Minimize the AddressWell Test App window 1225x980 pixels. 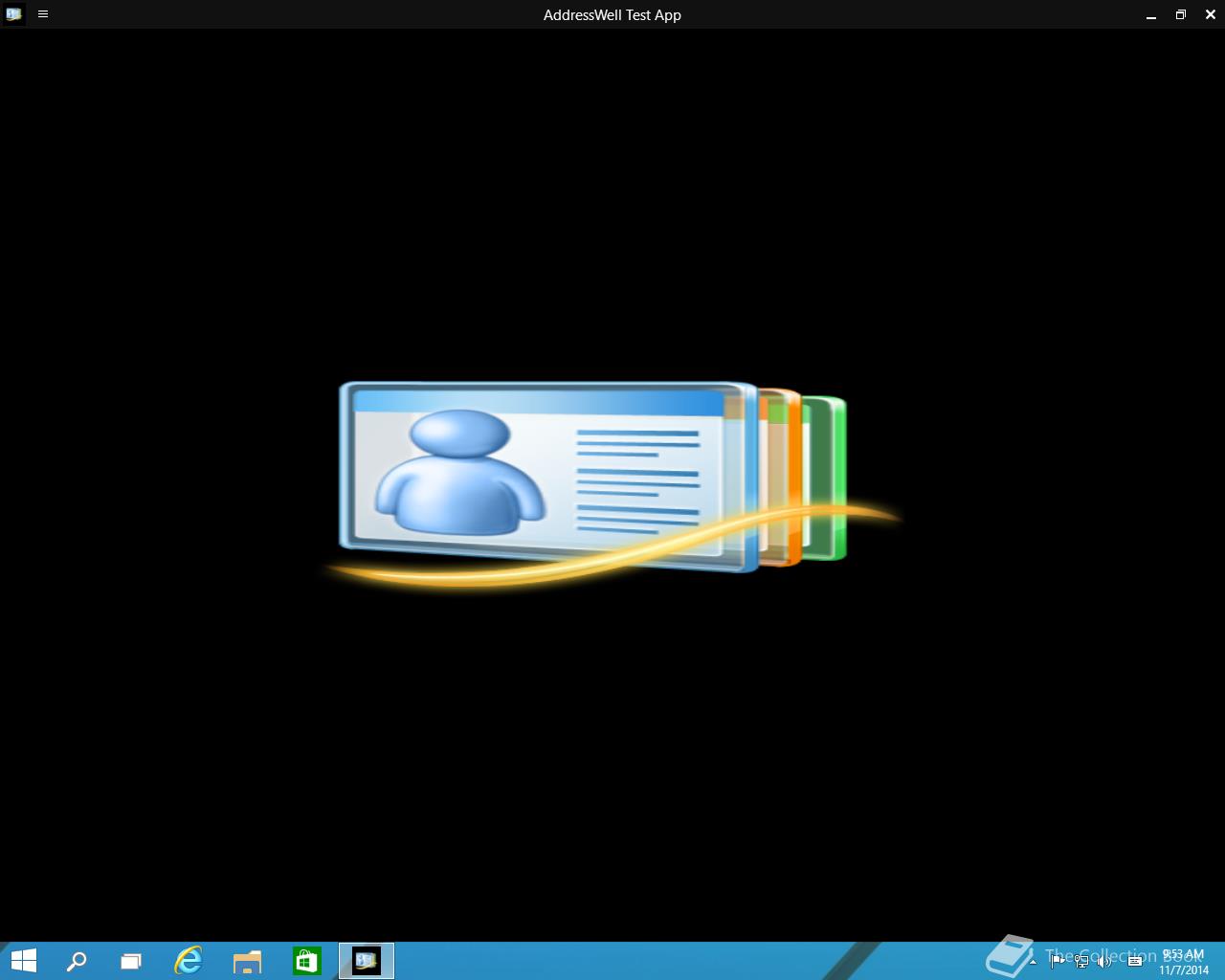(x=1151, y=15)
